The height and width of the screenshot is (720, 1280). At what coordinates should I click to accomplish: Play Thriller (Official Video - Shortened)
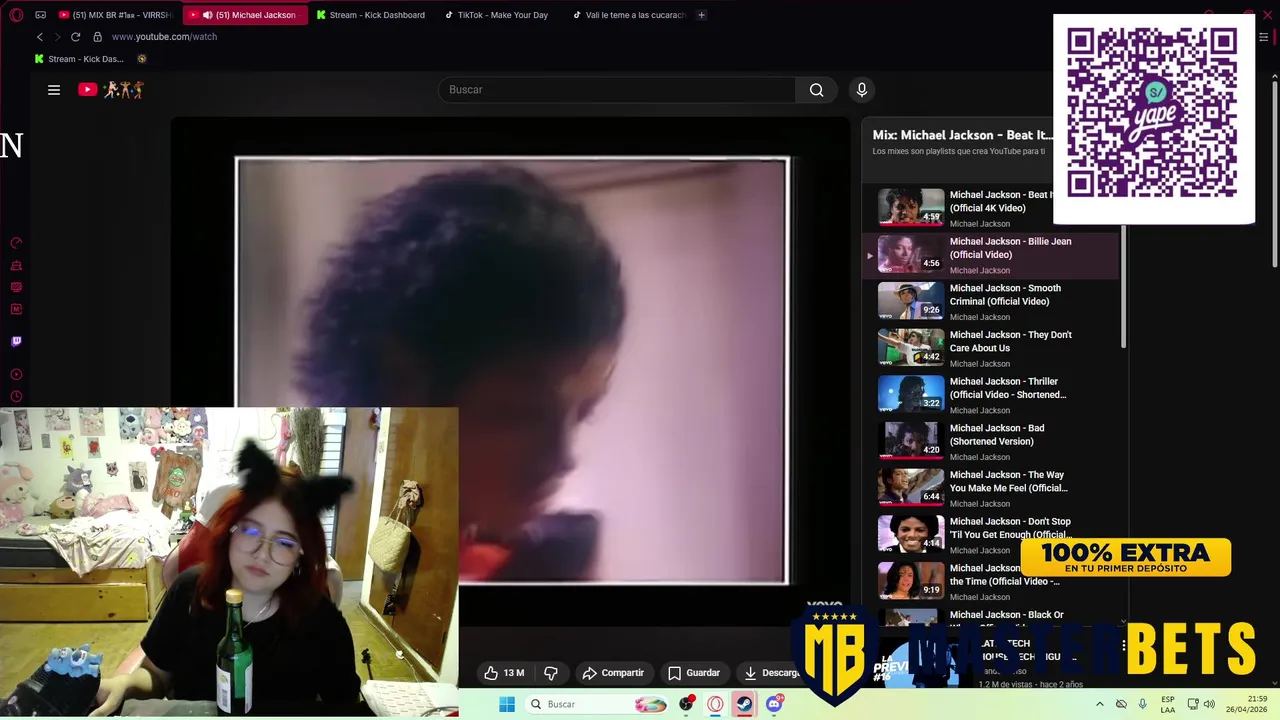click(x=990, y=395)
